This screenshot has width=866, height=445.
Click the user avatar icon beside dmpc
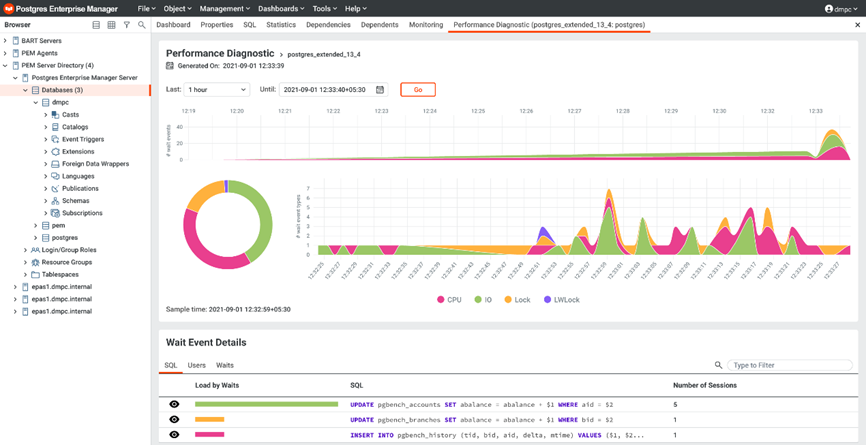point(828,9)
